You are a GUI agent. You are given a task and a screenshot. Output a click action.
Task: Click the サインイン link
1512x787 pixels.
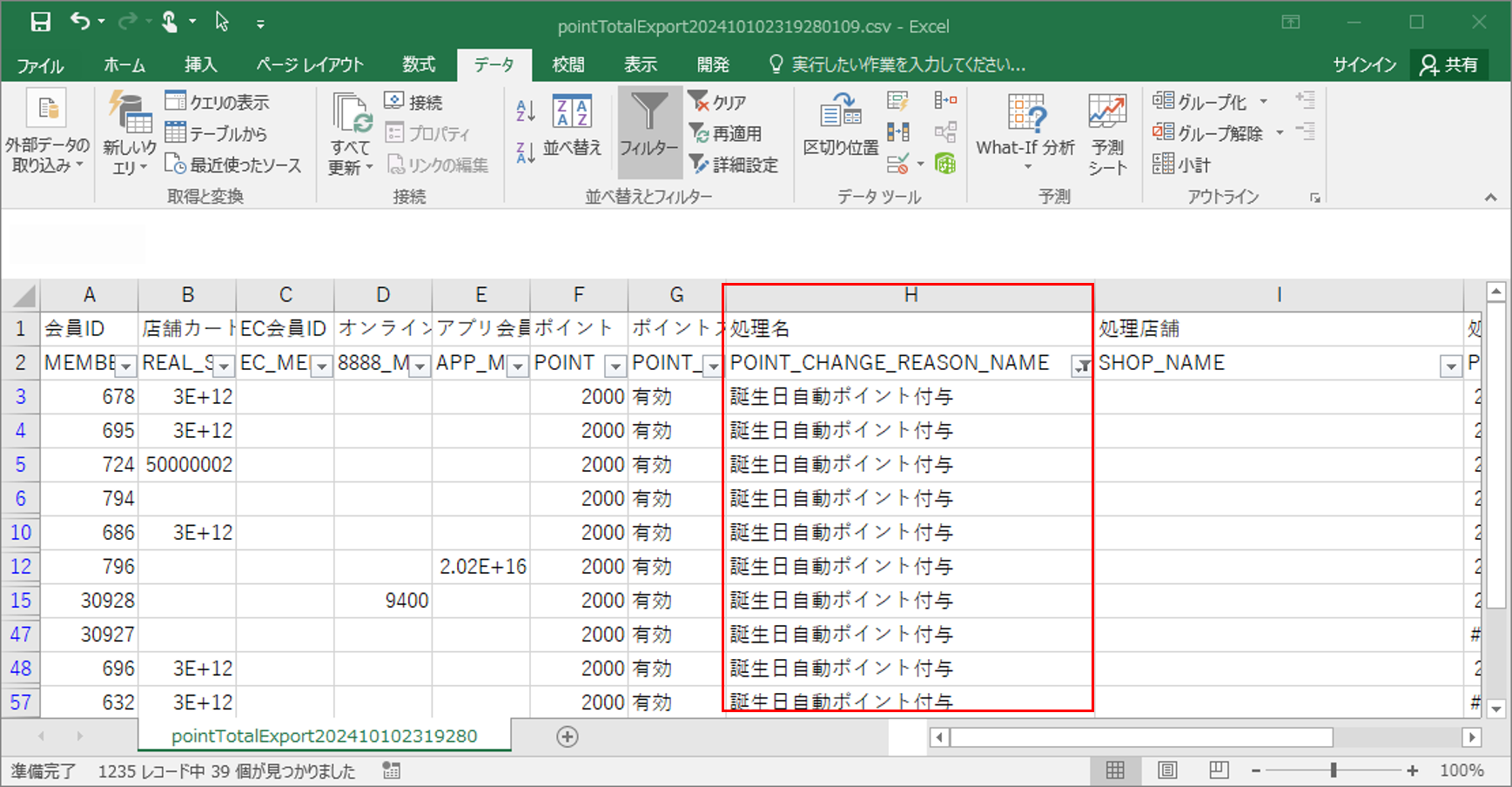(x=1363, y=64)
